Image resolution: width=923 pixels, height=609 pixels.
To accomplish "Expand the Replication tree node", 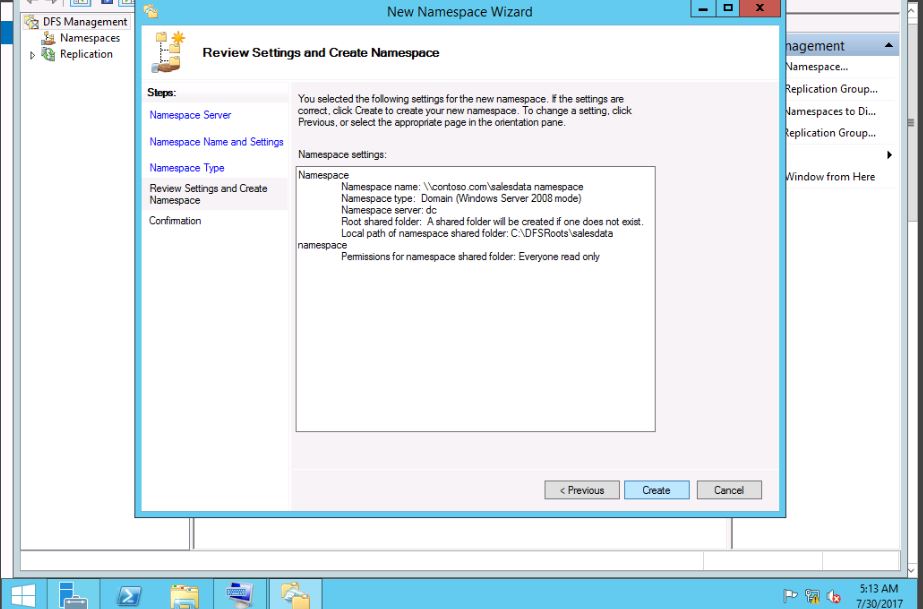I will (33, 55).
